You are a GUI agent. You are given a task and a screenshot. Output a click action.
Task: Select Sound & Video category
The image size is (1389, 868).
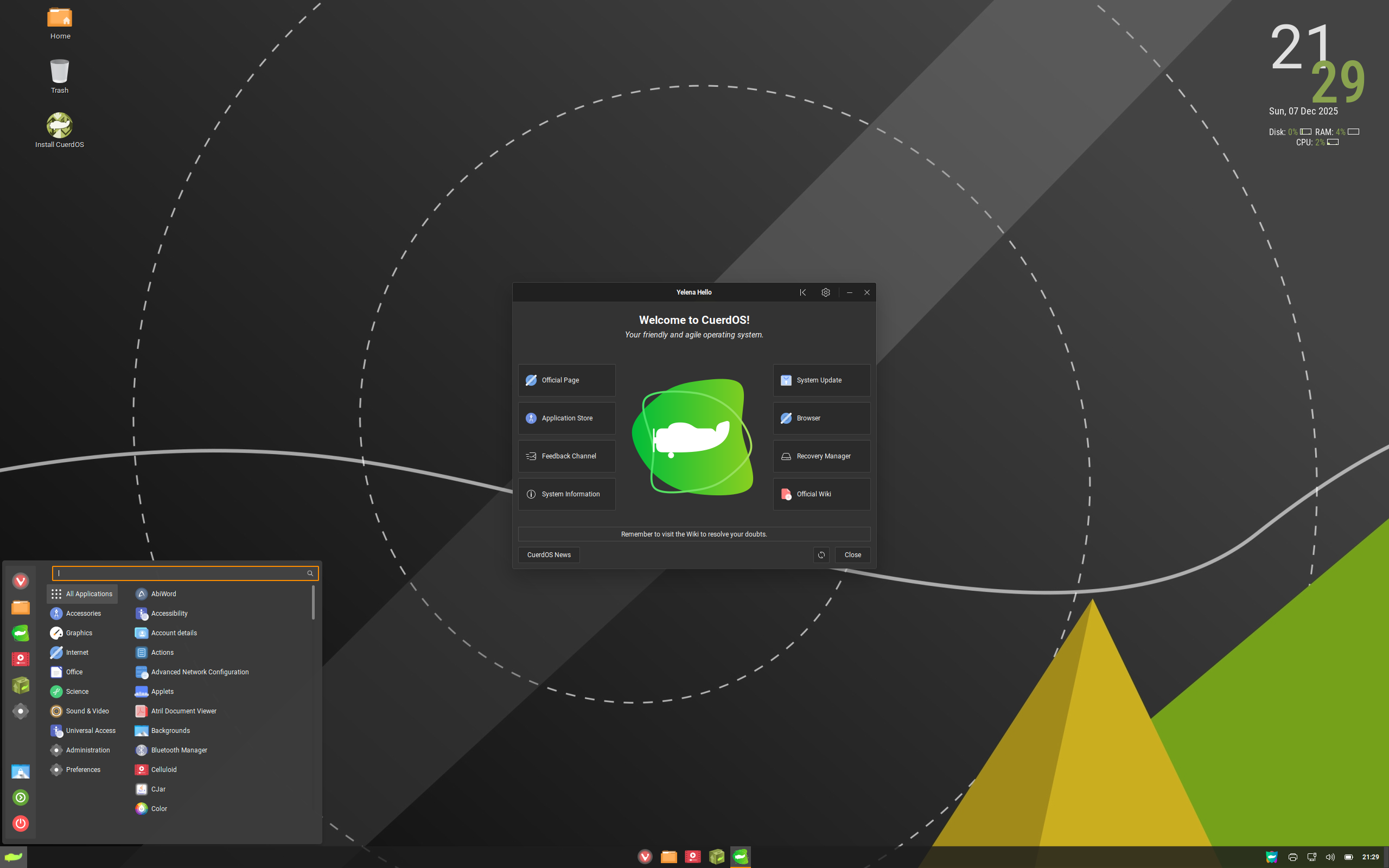click(x=82, y=711)
